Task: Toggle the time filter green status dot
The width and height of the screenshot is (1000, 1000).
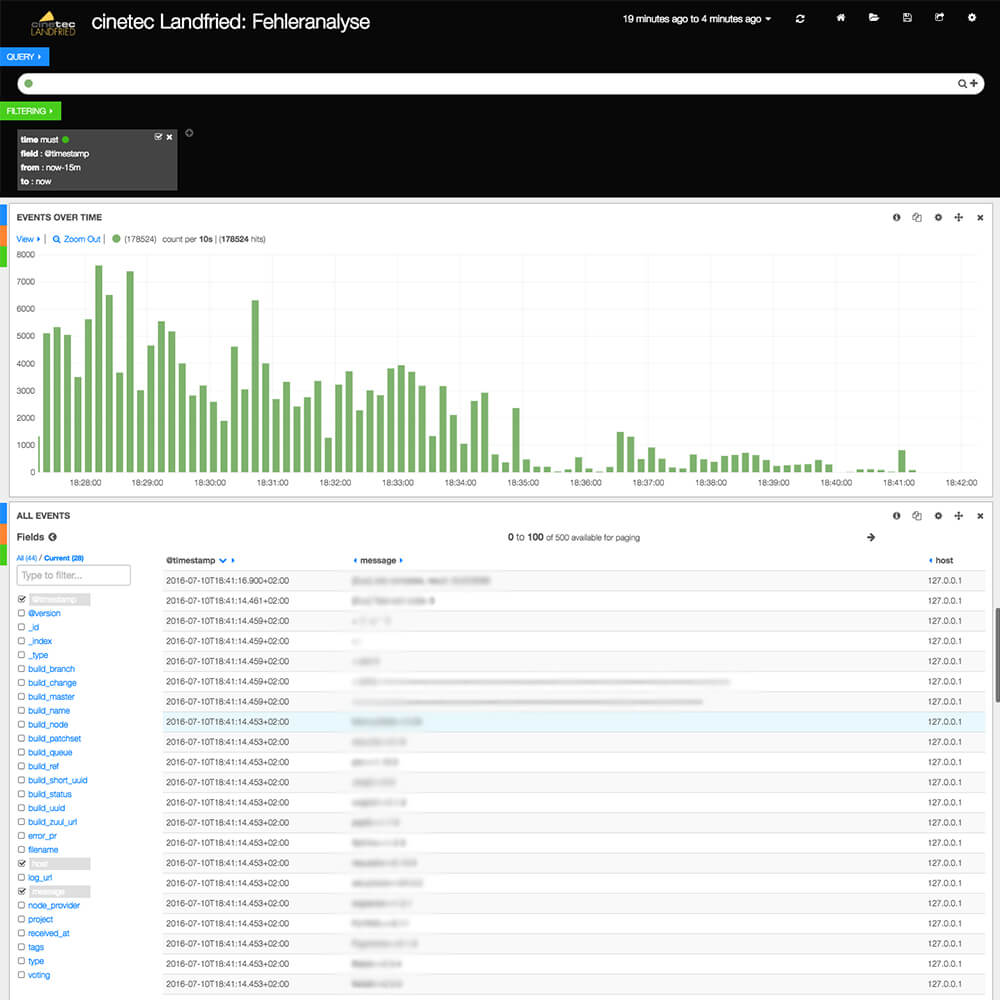Action: pos(66,140)
